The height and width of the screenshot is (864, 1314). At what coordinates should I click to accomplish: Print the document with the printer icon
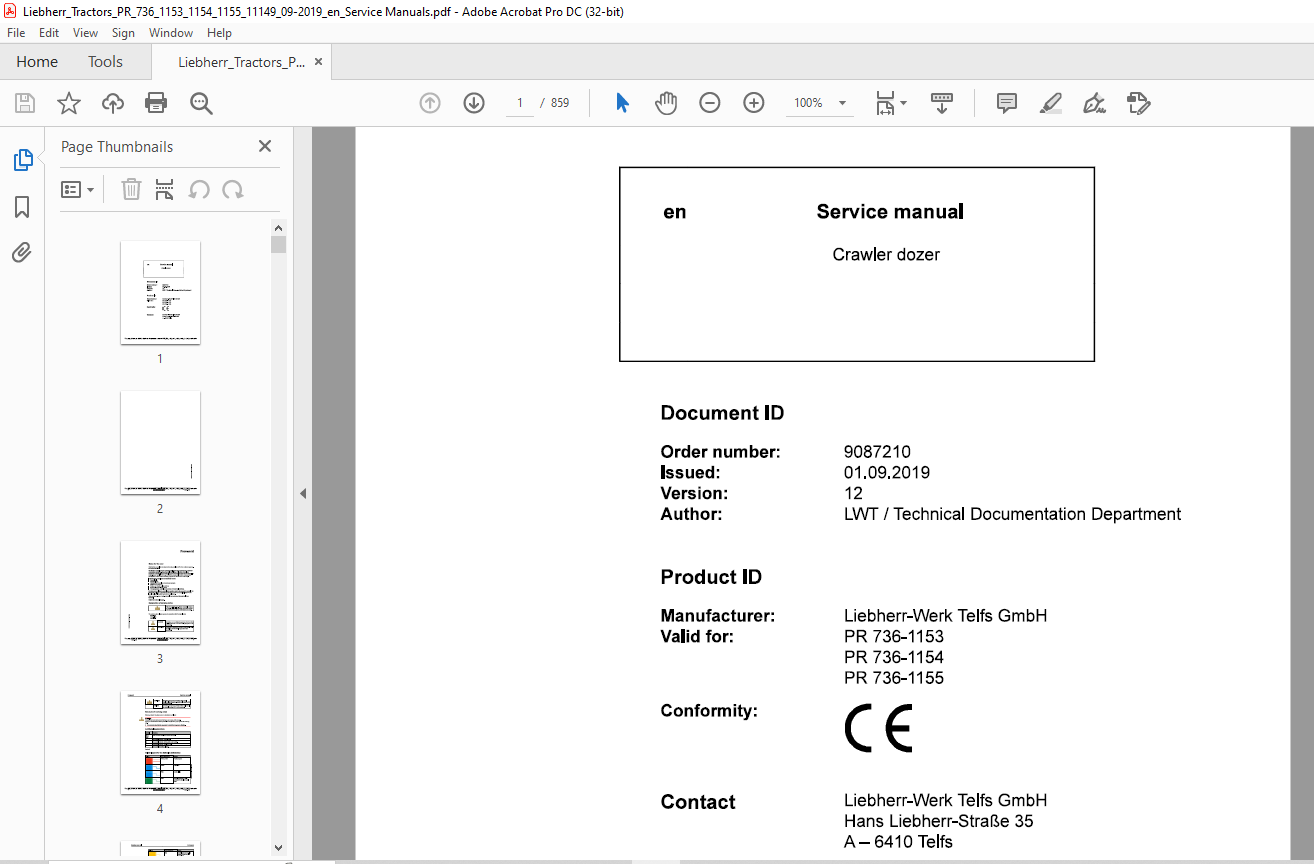pyautogui.click(x=156, y=103)
